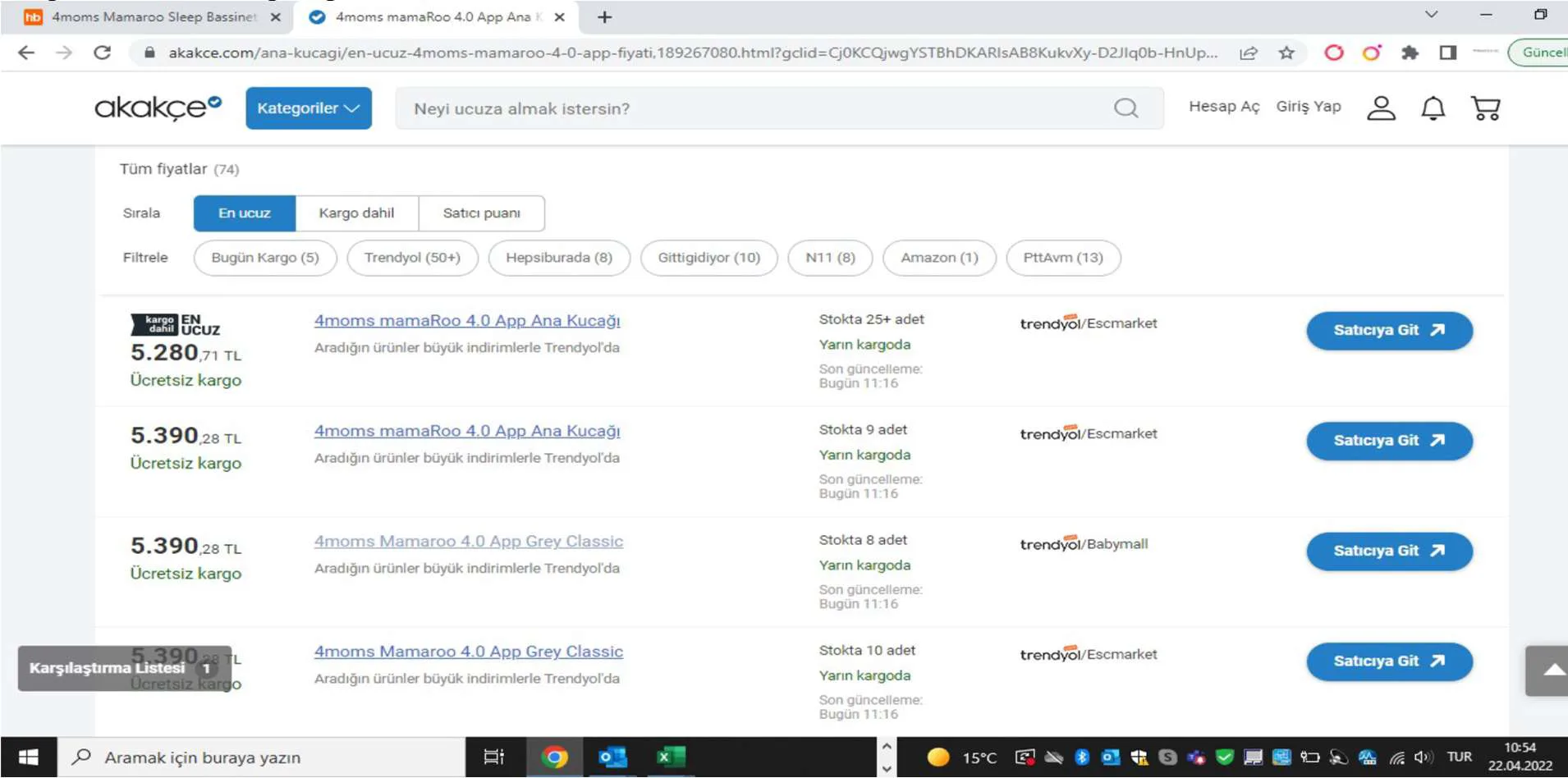The width and height of the screenshot is (1568, 778).
Task: Click the Bluetooth icon in system tray
Action: click(1082, 757)
